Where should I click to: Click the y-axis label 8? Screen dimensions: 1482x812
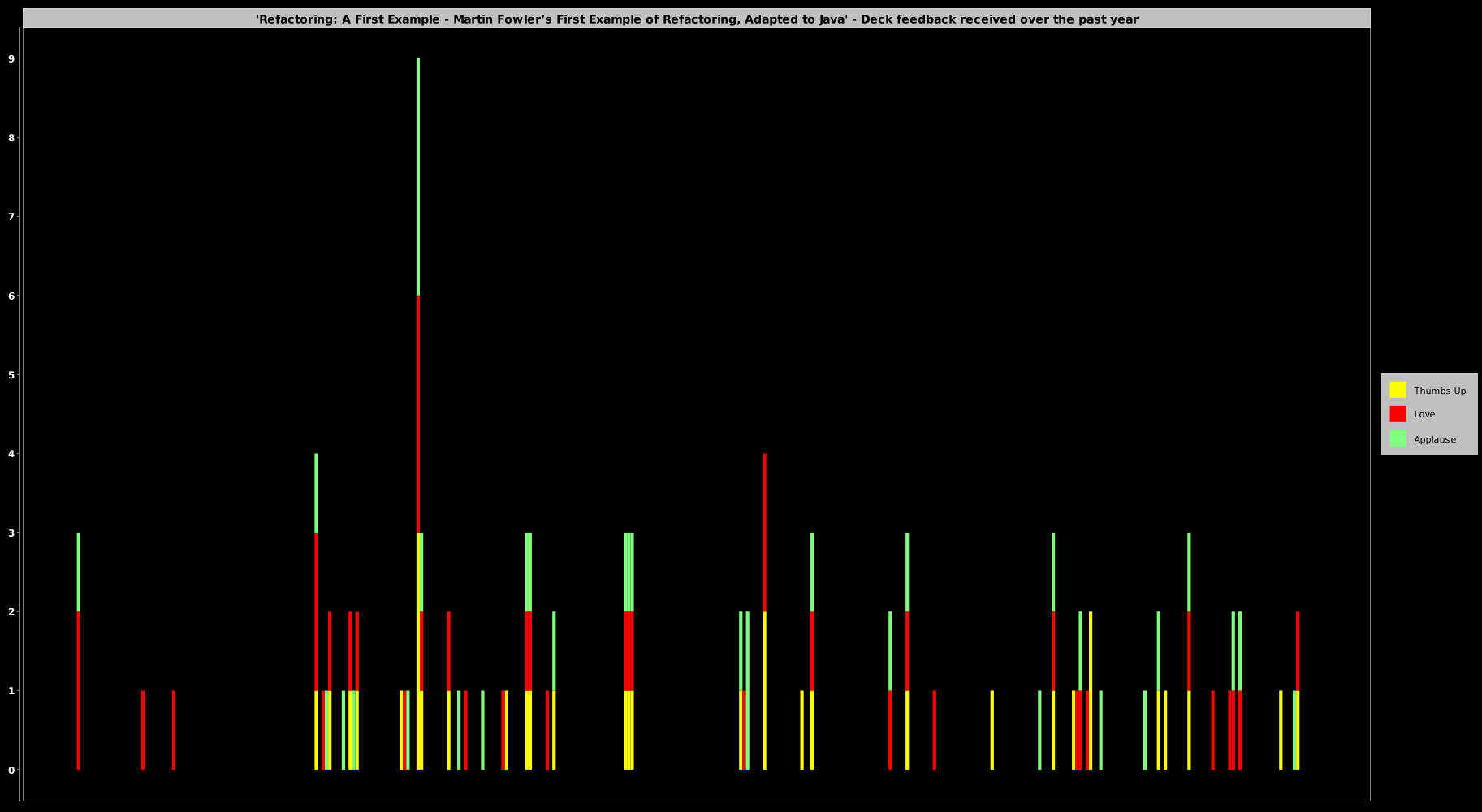11,137
